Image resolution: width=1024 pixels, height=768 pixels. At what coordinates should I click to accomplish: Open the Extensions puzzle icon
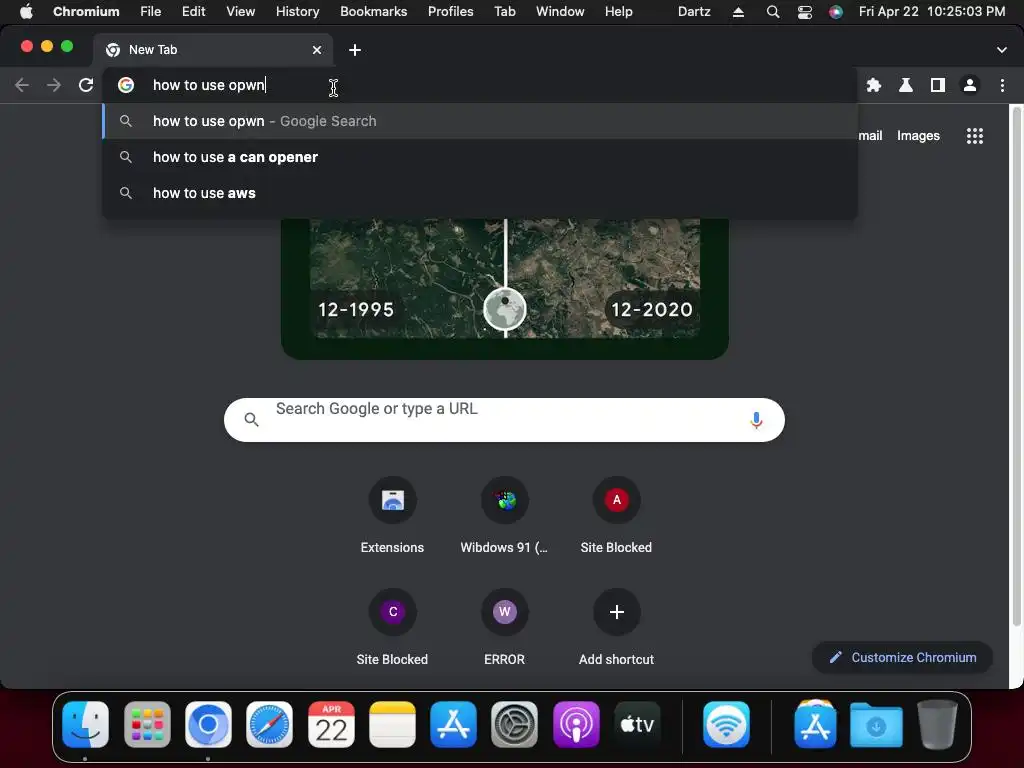(x=874, y=85)
